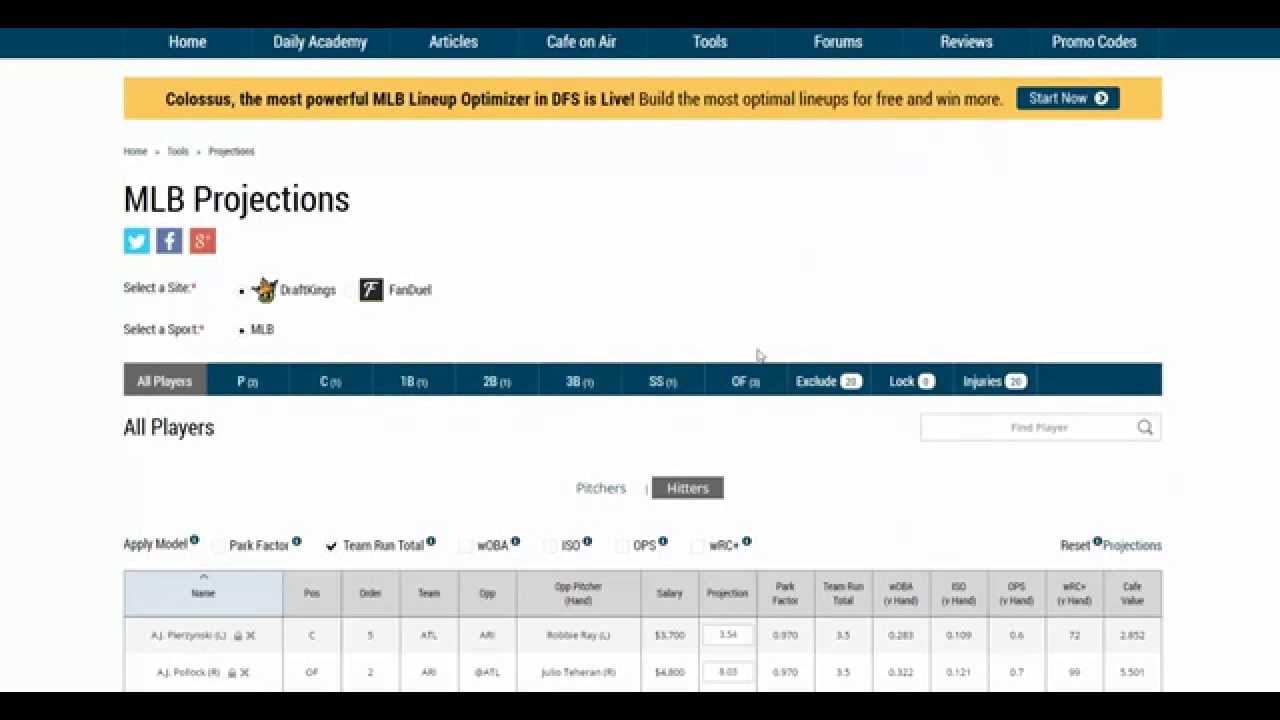Image resolution: width=1280 pixels, height=720 pixels.
Task: Enable the wOBA model checkbox
Action: point(466,546)
